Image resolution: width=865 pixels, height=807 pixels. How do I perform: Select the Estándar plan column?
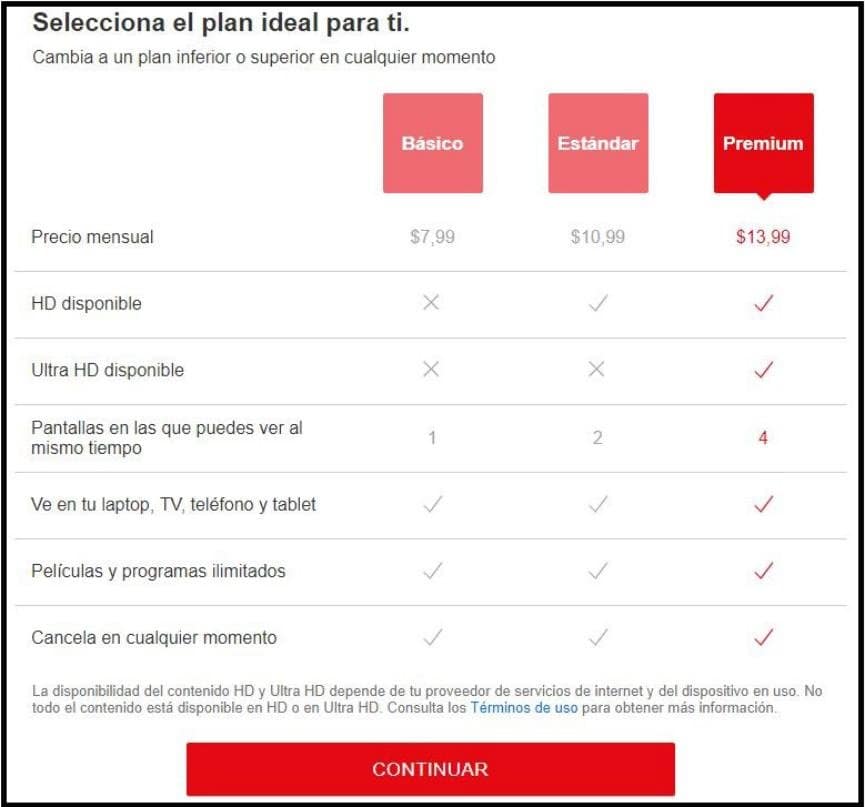point(597,142)
